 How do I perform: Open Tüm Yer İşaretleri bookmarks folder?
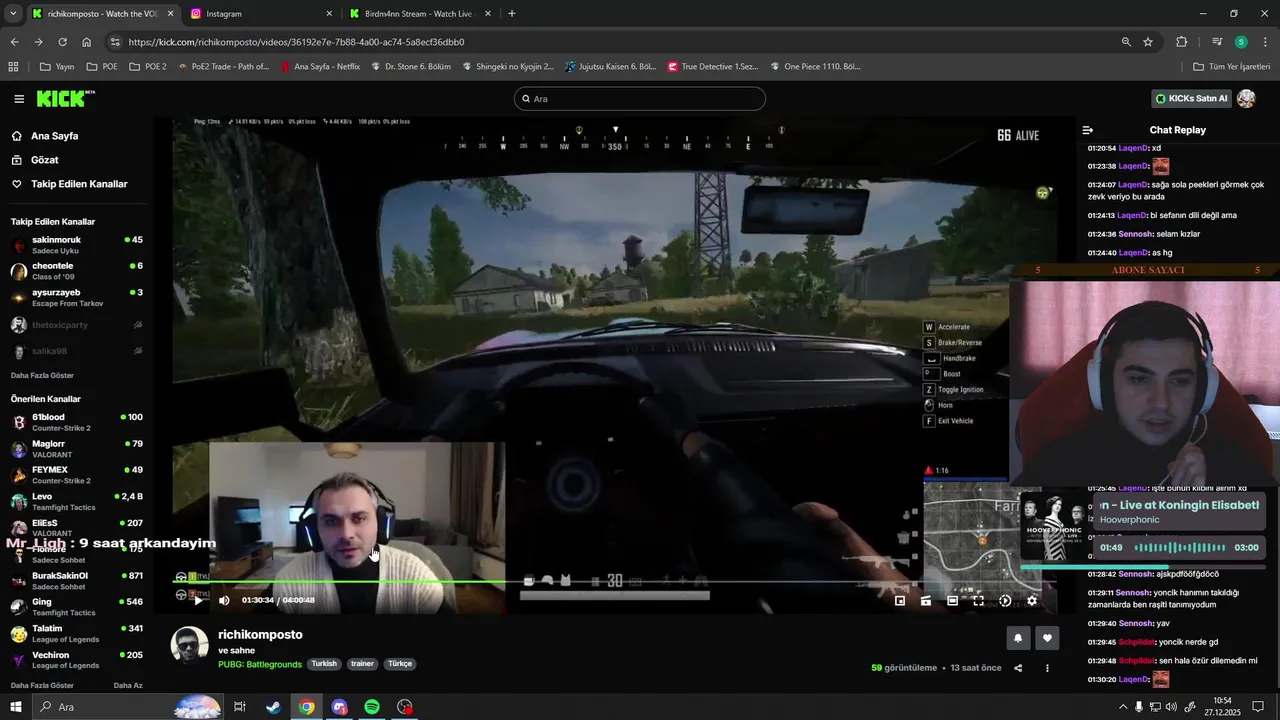click(1231, 67)
